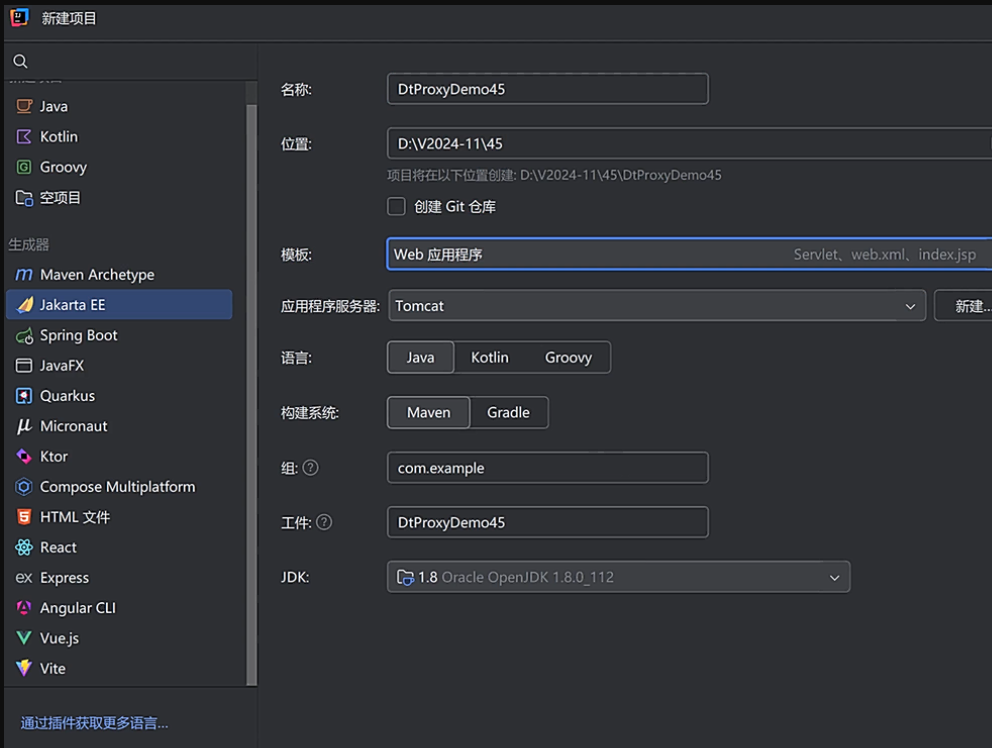This screenshot has width=992, height=748.
Task: Click the Jakarta EE sail icon
Action: coord(24,305)
